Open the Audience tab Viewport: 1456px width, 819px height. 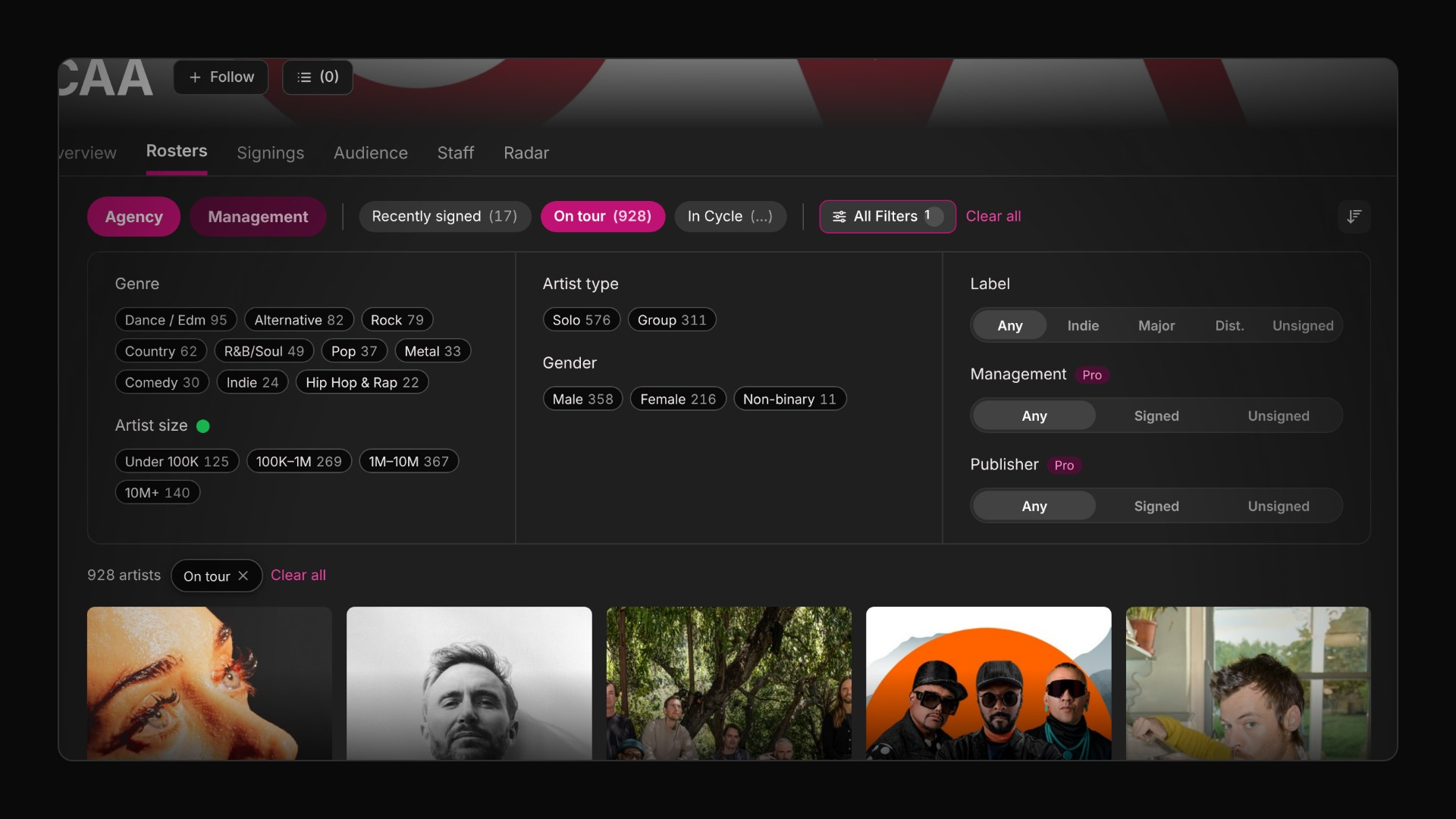pos(371,152)
